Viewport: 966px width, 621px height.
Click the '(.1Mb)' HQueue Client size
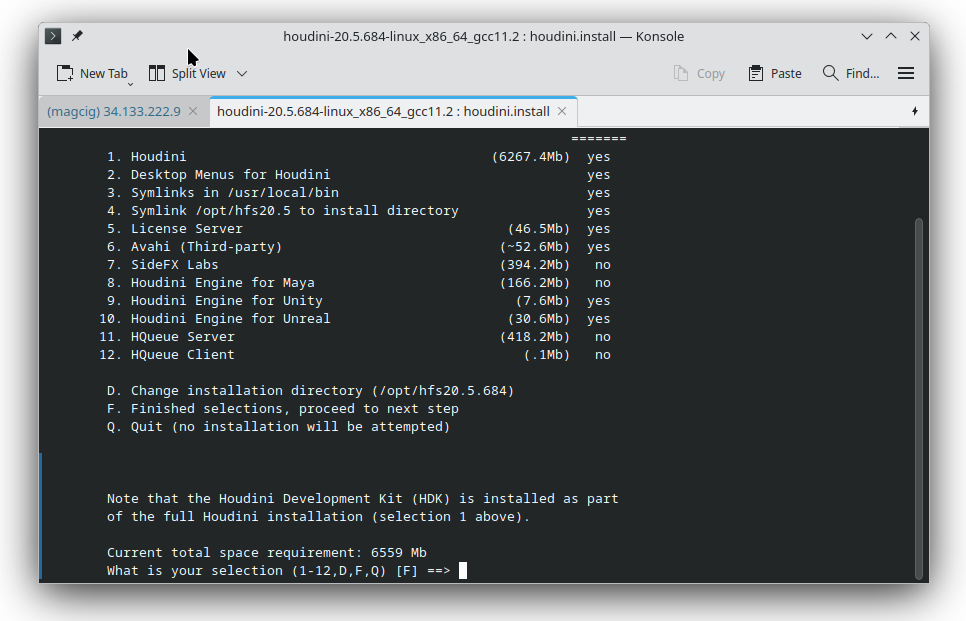point(547,355)
